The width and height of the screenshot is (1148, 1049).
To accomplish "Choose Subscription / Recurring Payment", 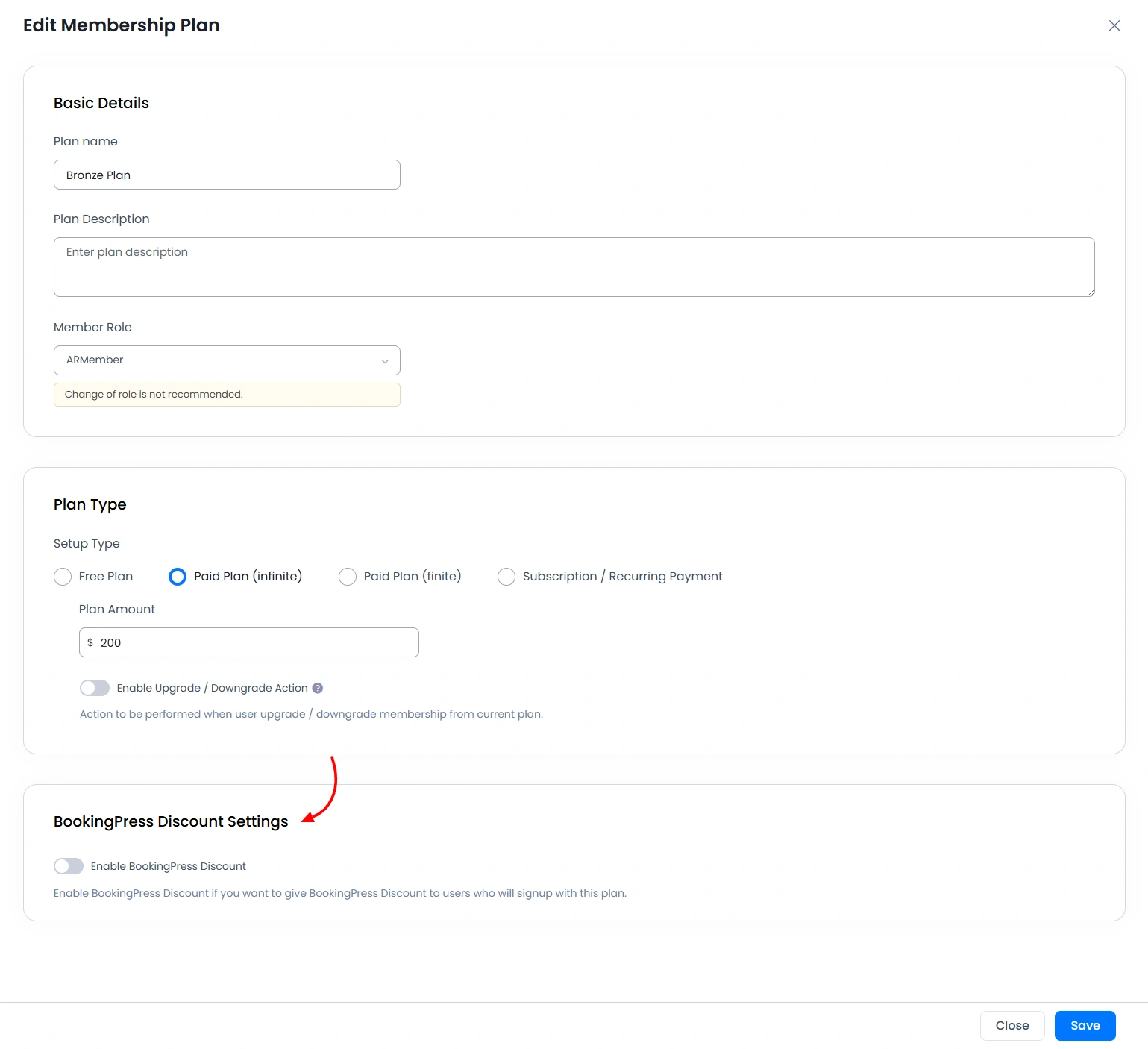I will click(x=506, y=576).
